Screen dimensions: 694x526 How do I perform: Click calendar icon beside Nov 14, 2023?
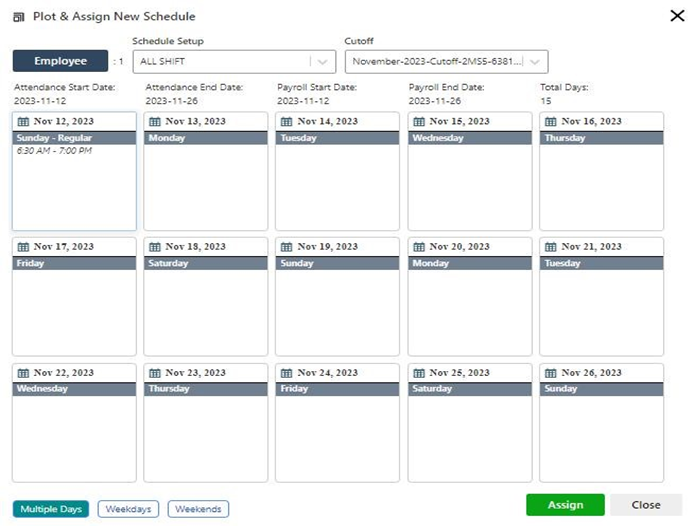click(x=287, y=121)
